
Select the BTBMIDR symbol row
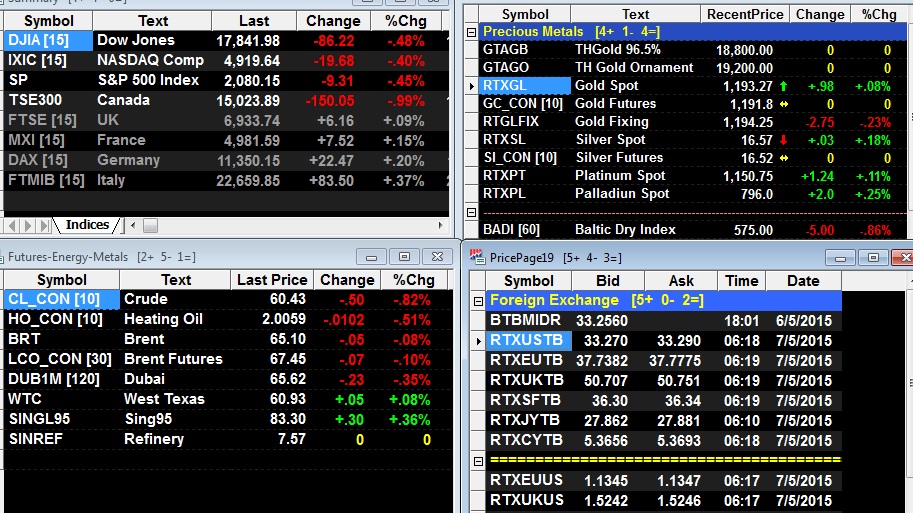pyautogui.click(x=664, y=321)
